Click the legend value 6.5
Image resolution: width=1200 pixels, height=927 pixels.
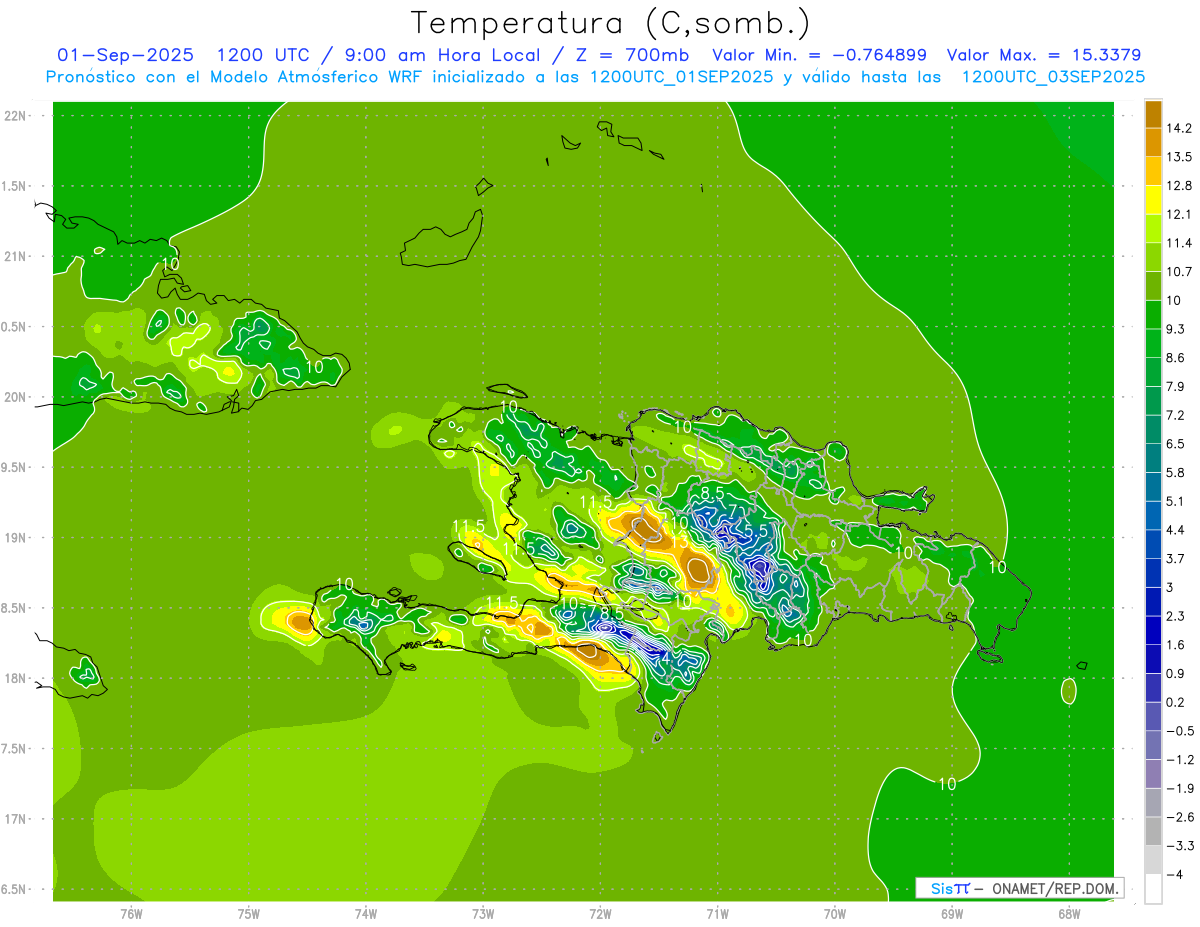click(1176, 443)
